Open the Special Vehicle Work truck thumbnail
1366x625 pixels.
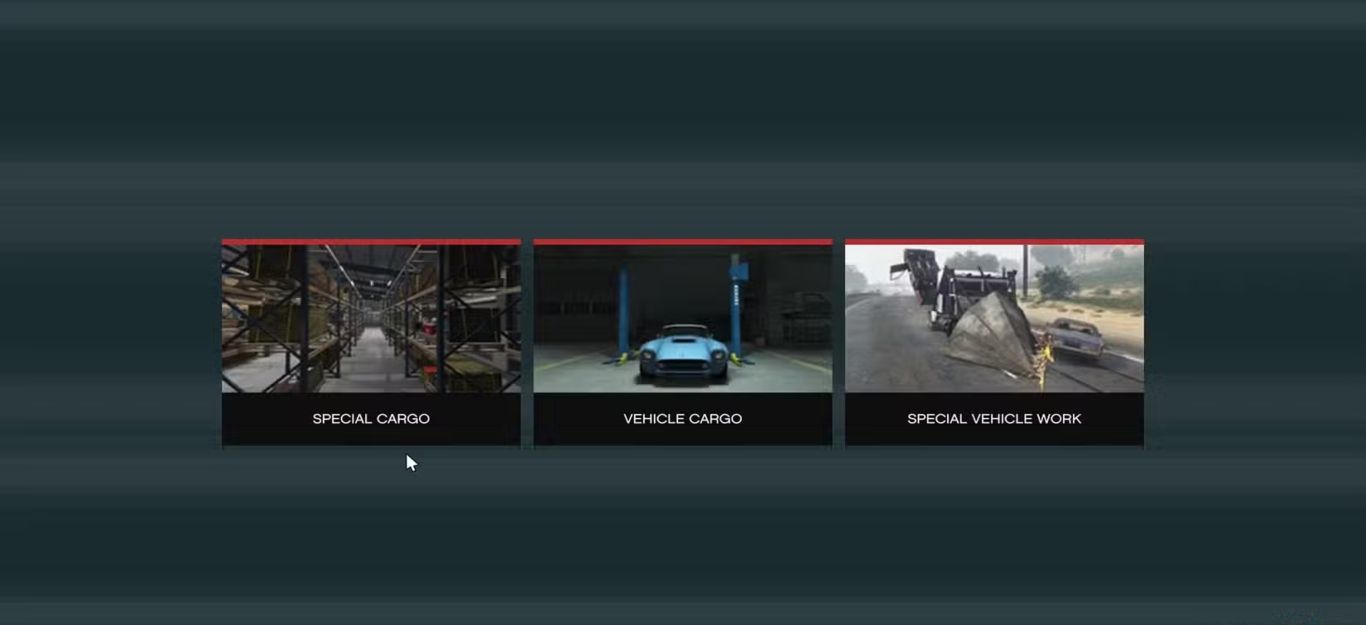(994, 318)
